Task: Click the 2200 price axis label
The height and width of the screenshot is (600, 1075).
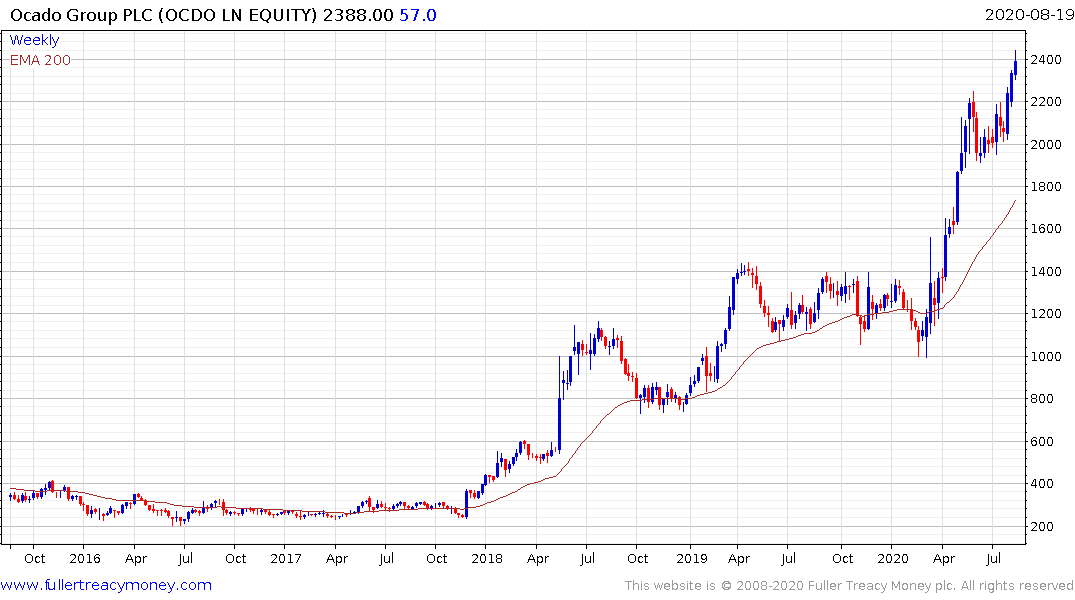Action: pos(1046,102)
